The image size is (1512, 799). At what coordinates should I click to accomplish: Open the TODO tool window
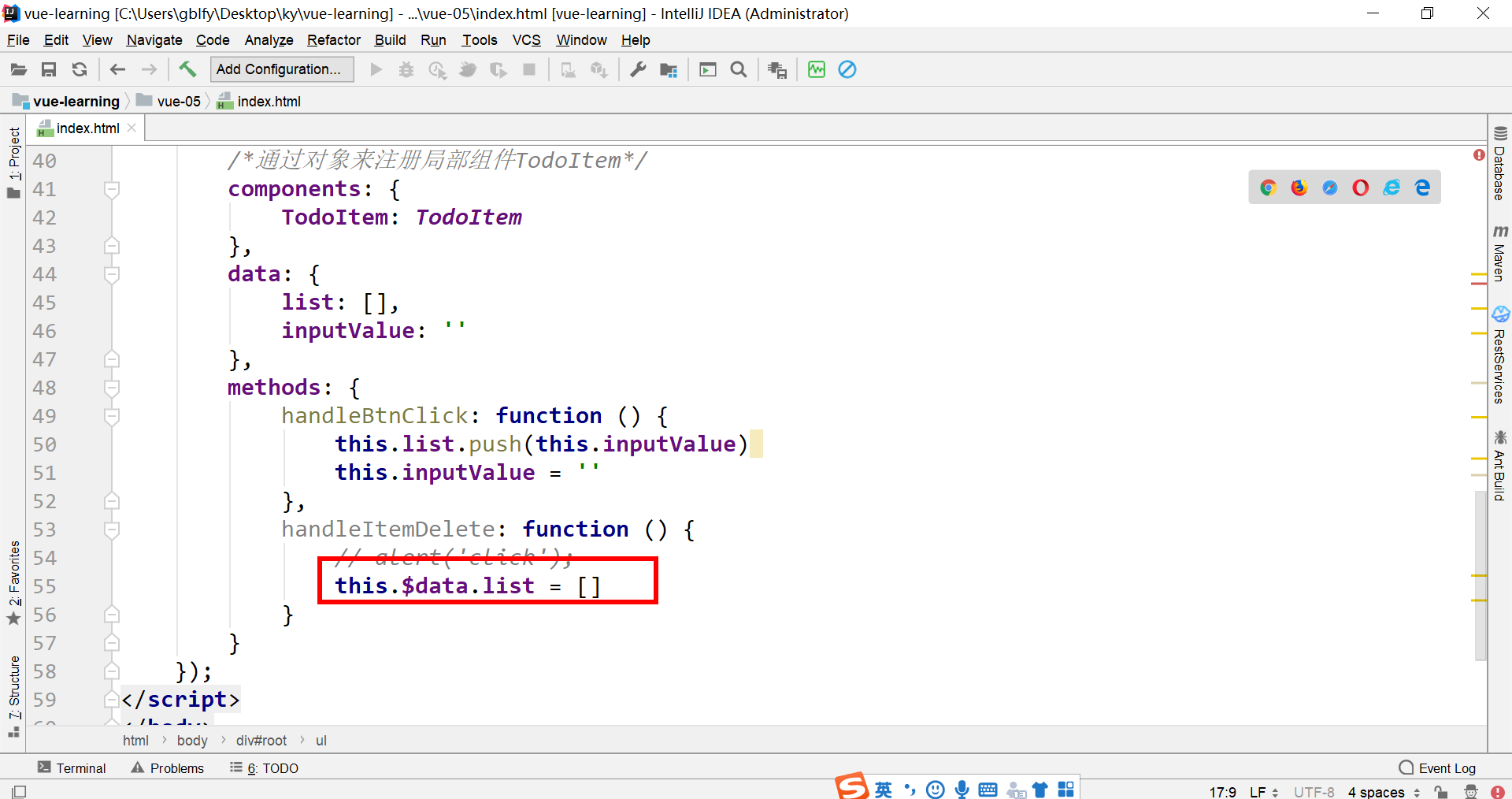(264, 768)
